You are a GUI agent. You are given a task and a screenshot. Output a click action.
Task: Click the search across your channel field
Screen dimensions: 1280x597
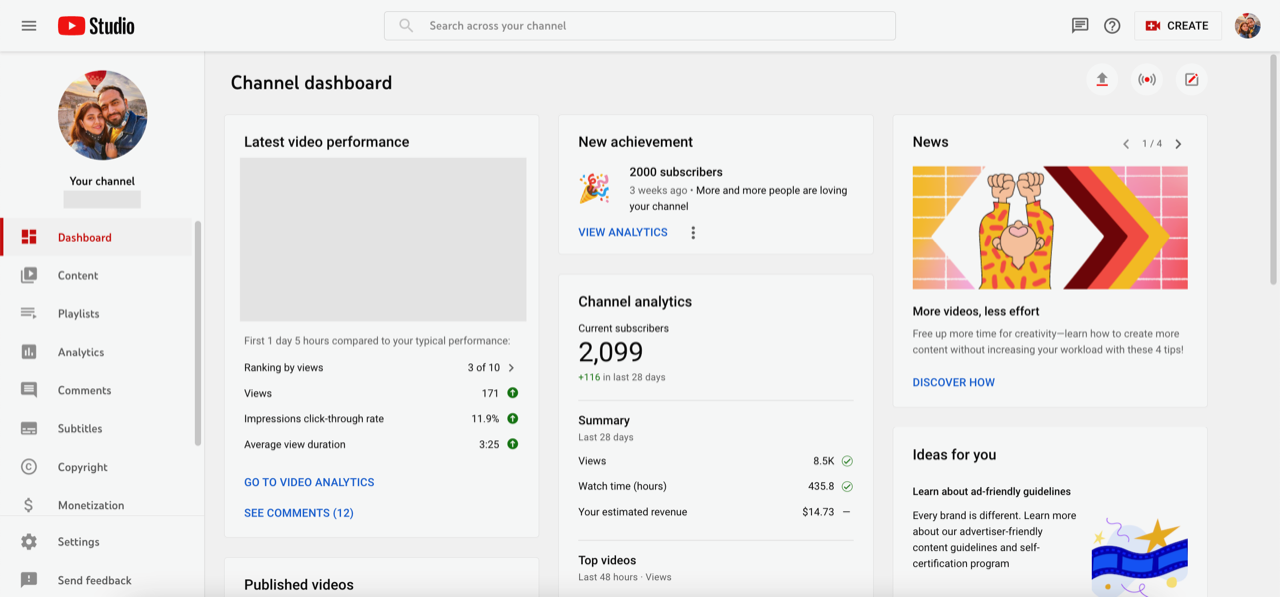640,26
